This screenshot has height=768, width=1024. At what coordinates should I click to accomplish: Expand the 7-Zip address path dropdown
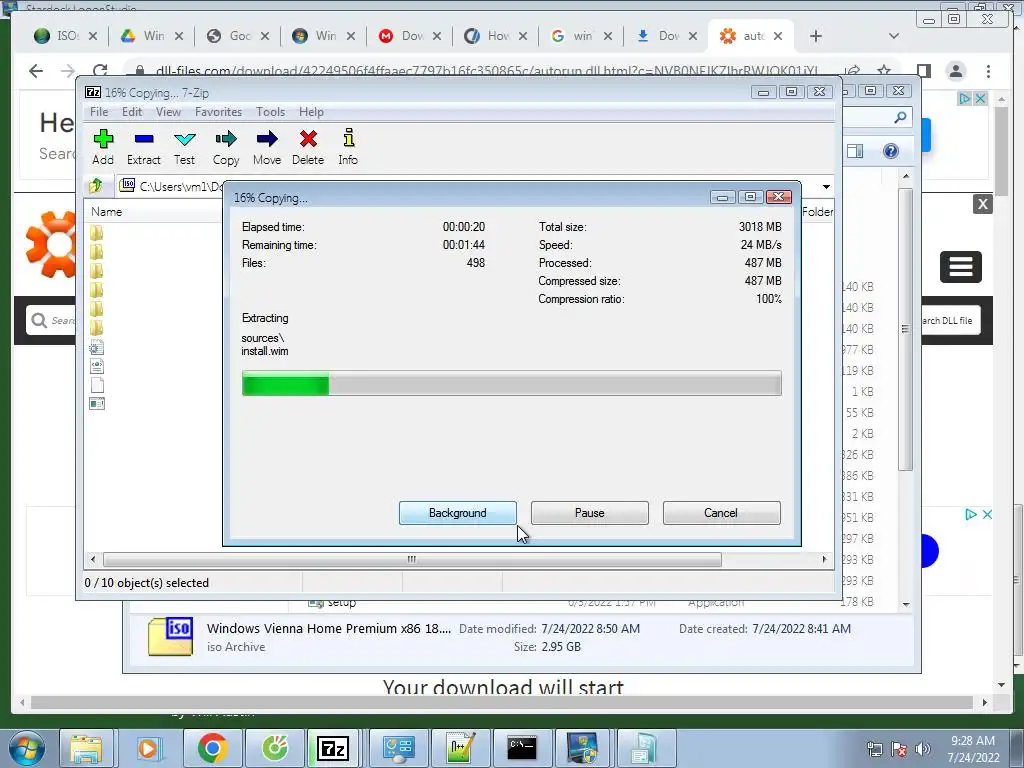pos(826,187)
